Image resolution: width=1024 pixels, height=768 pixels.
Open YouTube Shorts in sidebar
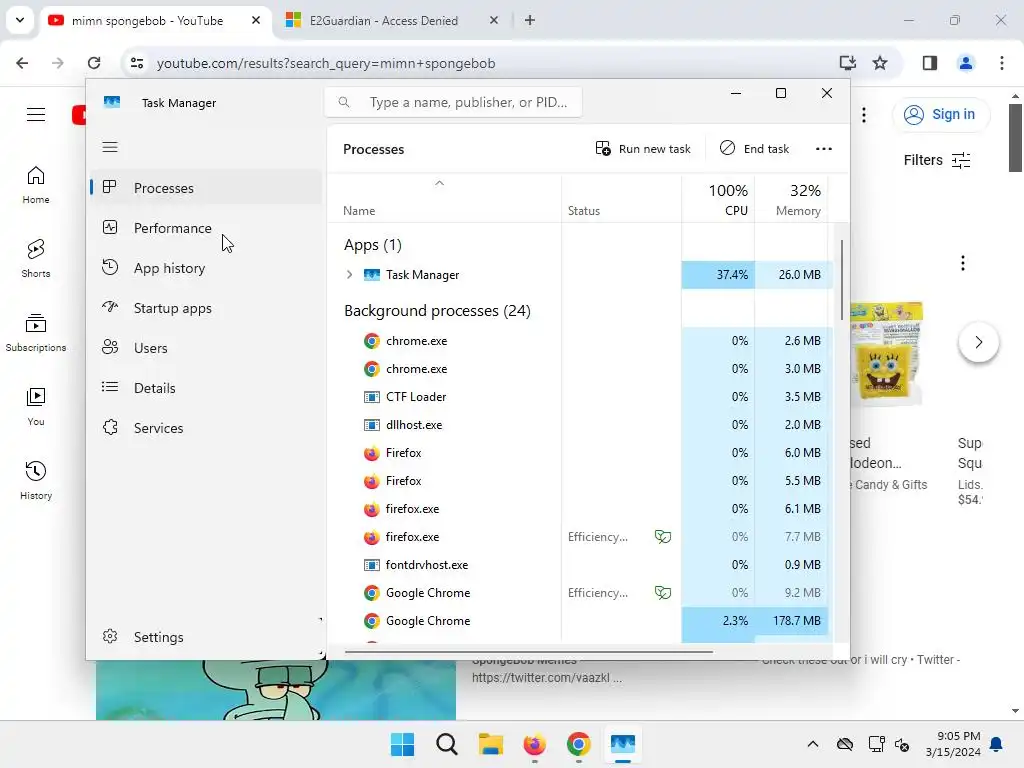tap(36, 259)
